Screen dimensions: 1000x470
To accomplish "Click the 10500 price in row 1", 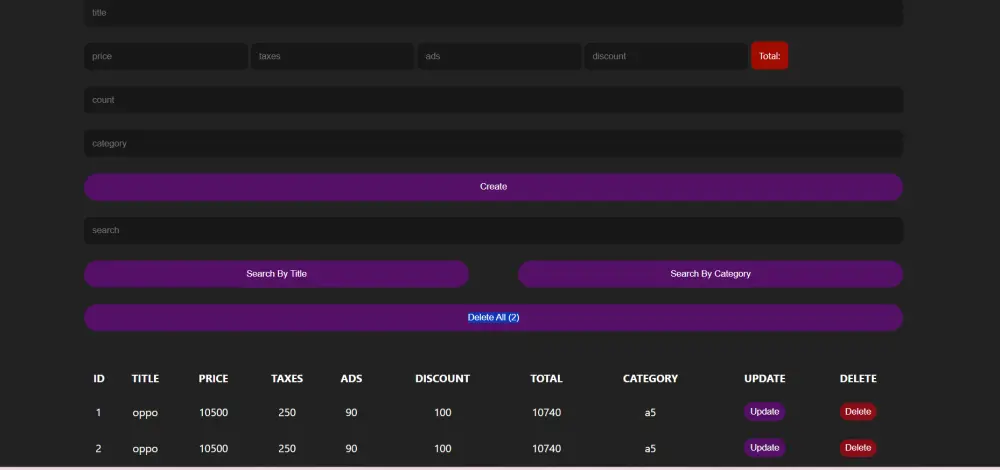I will coord(213,413).
